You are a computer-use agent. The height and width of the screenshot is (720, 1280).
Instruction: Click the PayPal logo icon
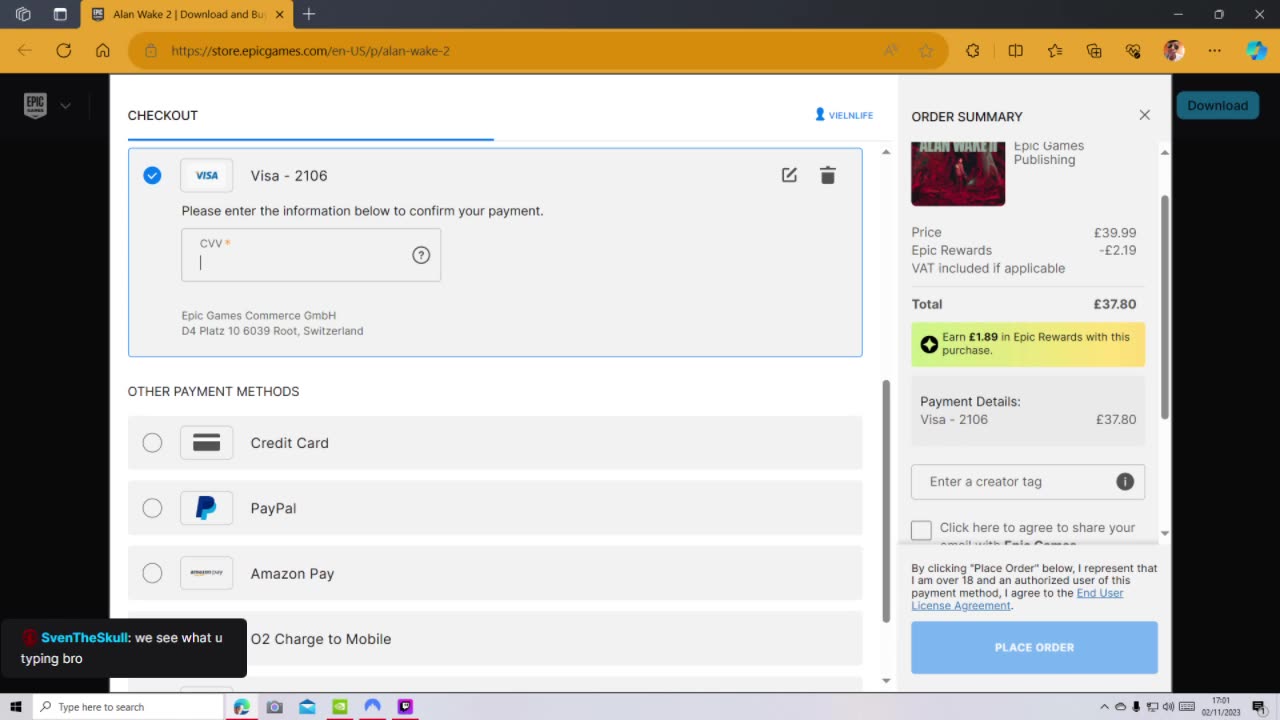[206, 508]
